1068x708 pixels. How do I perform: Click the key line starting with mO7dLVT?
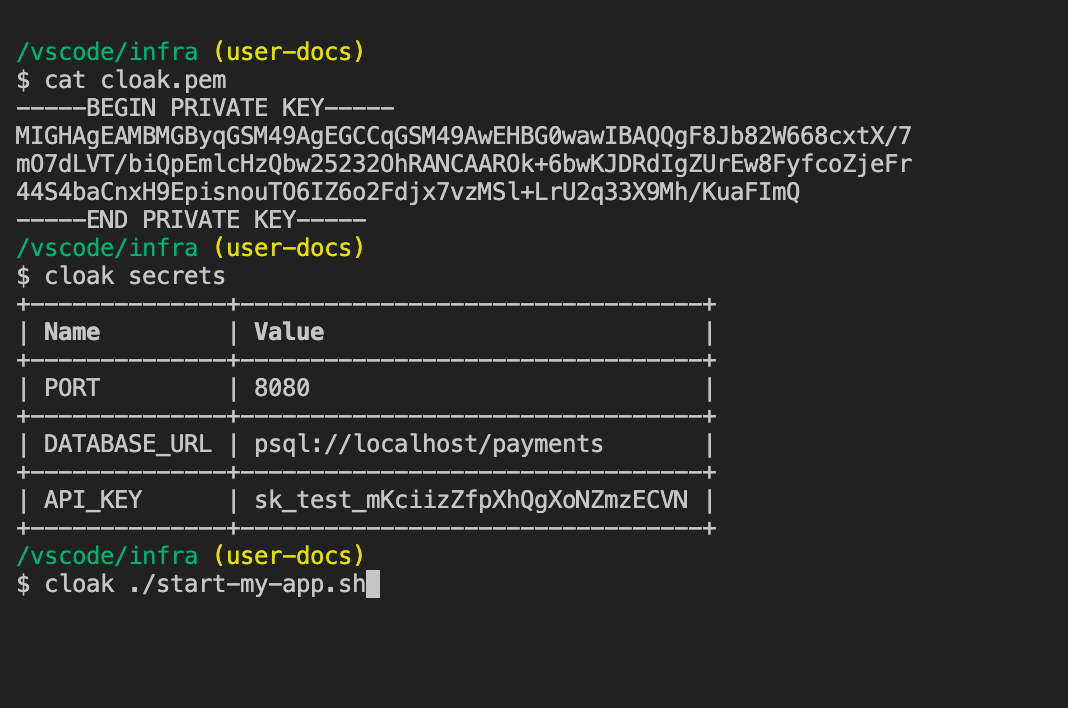click(463, 164)
